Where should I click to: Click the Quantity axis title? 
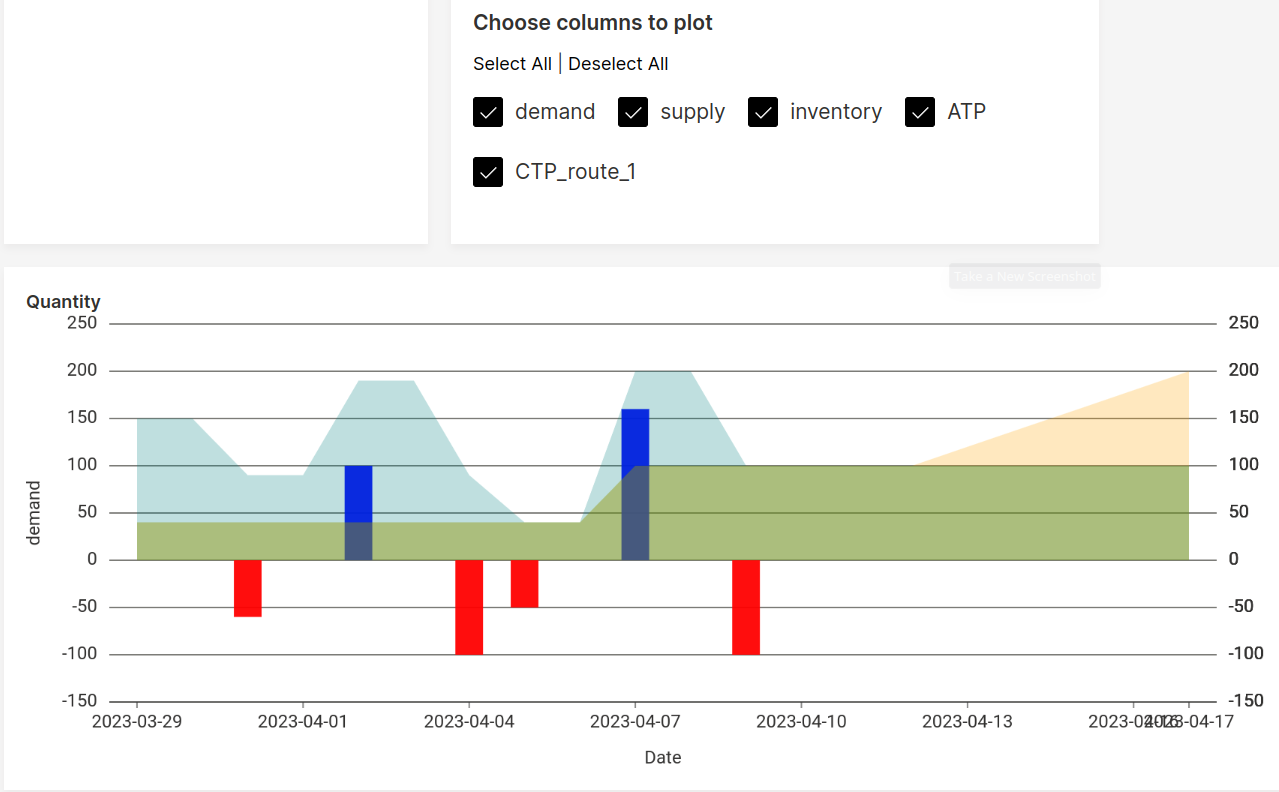pos(63,301)
